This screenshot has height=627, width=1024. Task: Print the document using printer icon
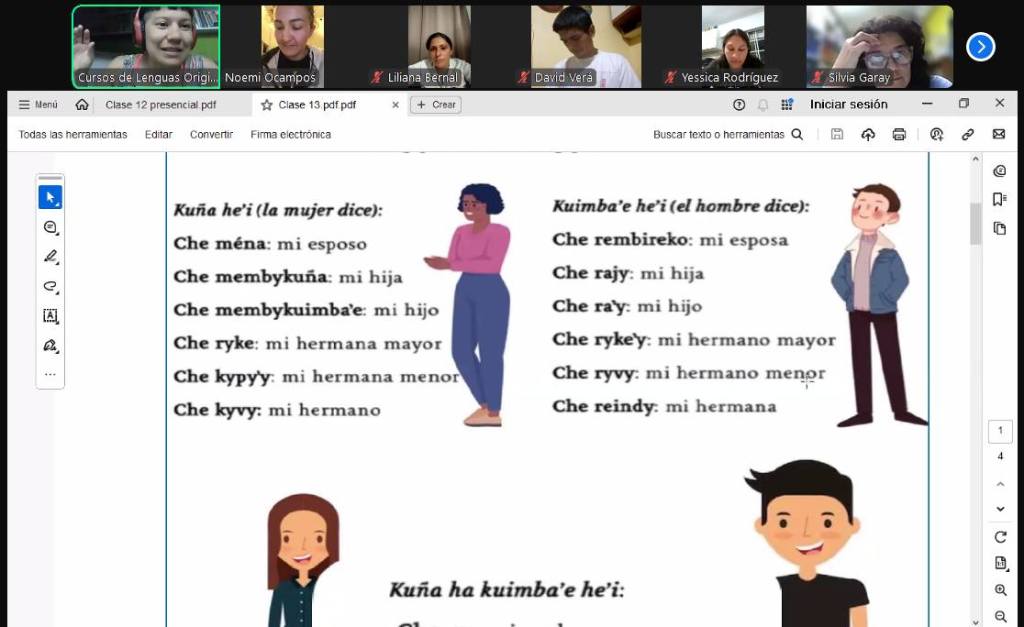pyautogui.click(x=899, y=134)
